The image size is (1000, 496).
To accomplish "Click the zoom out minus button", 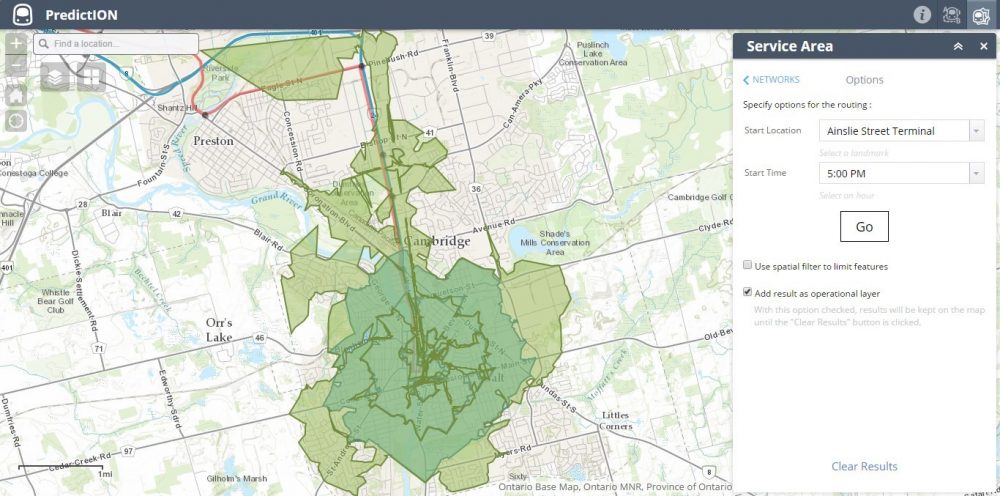I will click(16, 67).
